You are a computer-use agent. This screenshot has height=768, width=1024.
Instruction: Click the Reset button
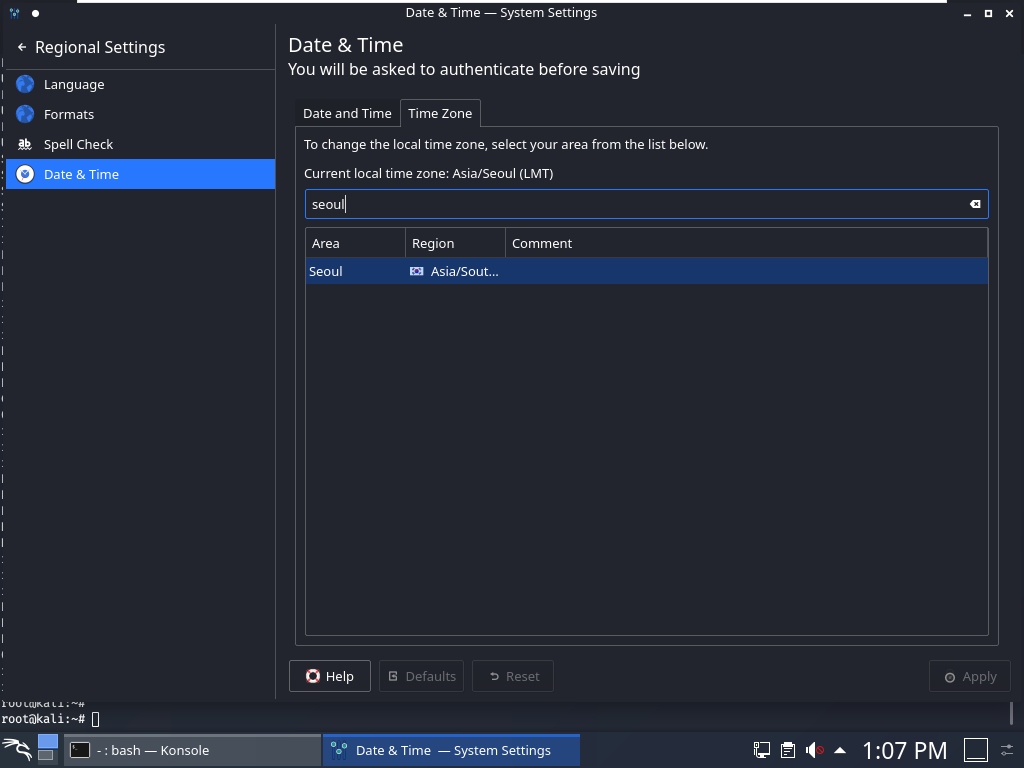(513, 677)
